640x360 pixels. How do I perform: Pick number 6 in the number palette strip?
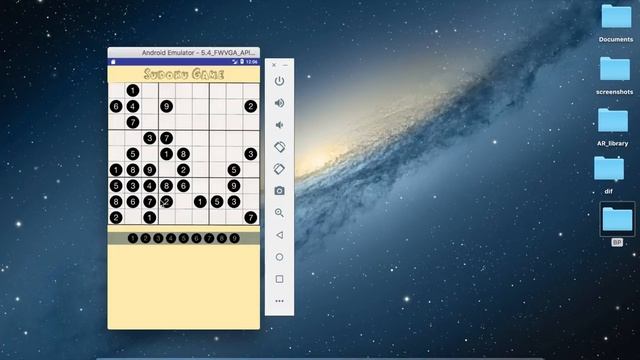click(196, 238)
